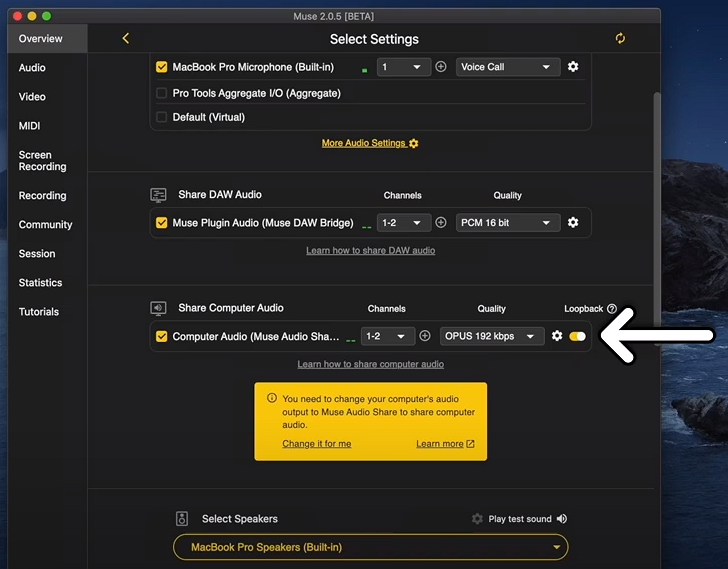Click the Share Computer Audio icon
This screenshot has width=728, height=569.
[158, 308]
